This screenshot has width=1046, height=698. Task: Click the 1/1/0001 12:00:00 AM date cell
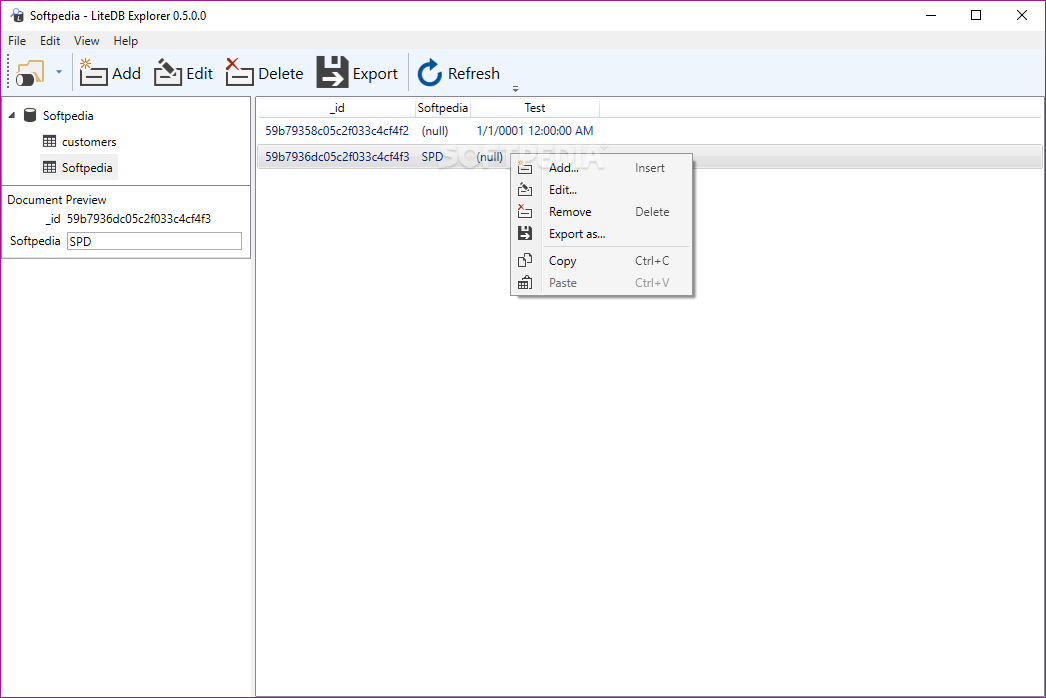pos(535,131)
